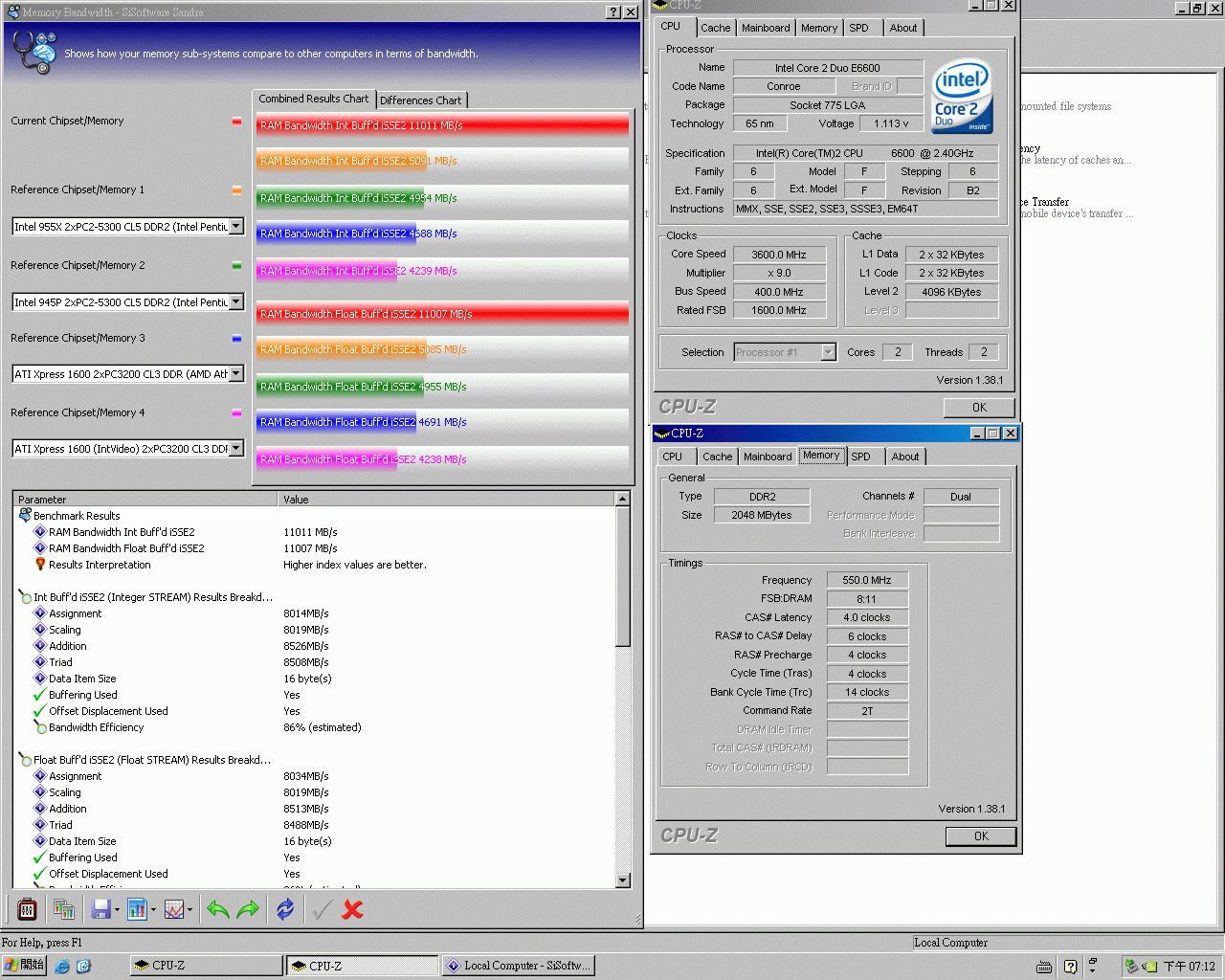
Task: Click the second CPU-Z taskbar button
Action: [364, 966]
